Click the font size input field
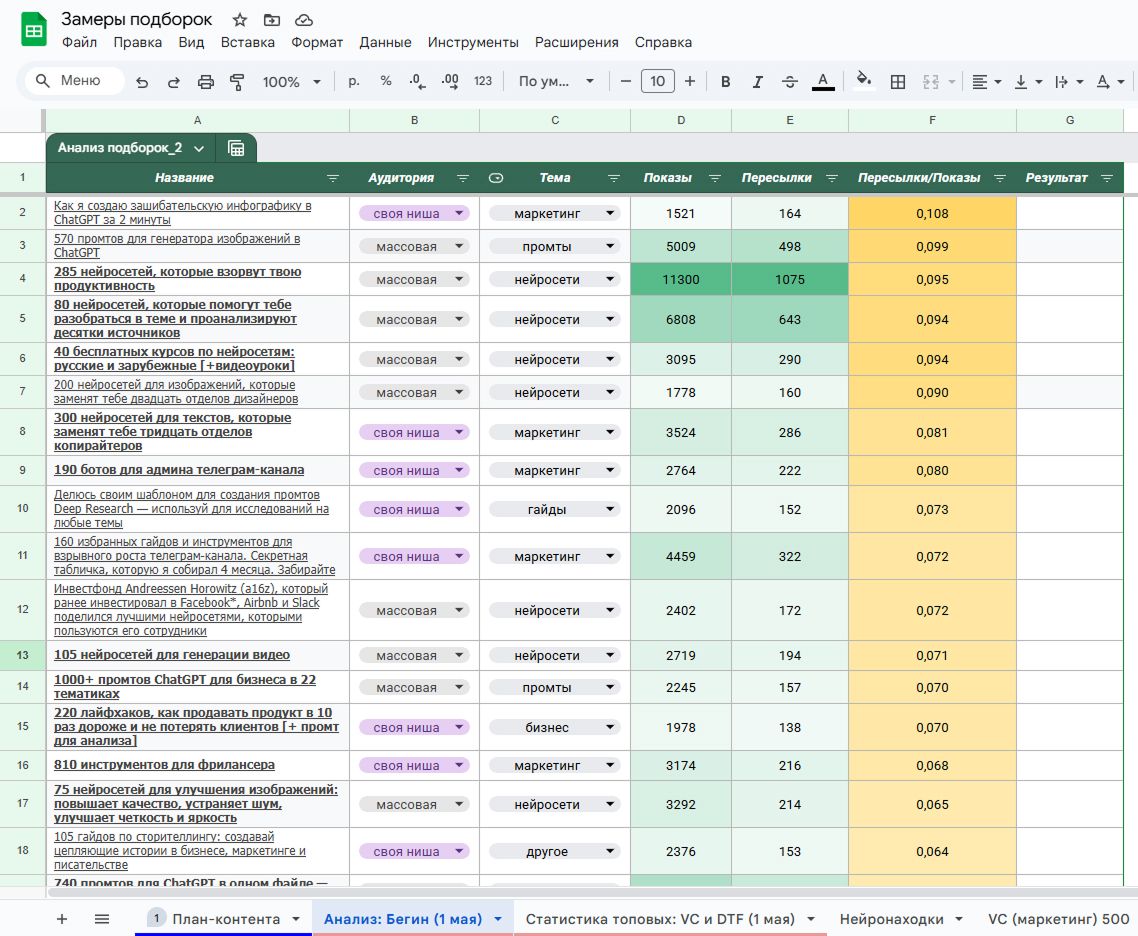Screen dimensions: 1138x936 [657, 82]
